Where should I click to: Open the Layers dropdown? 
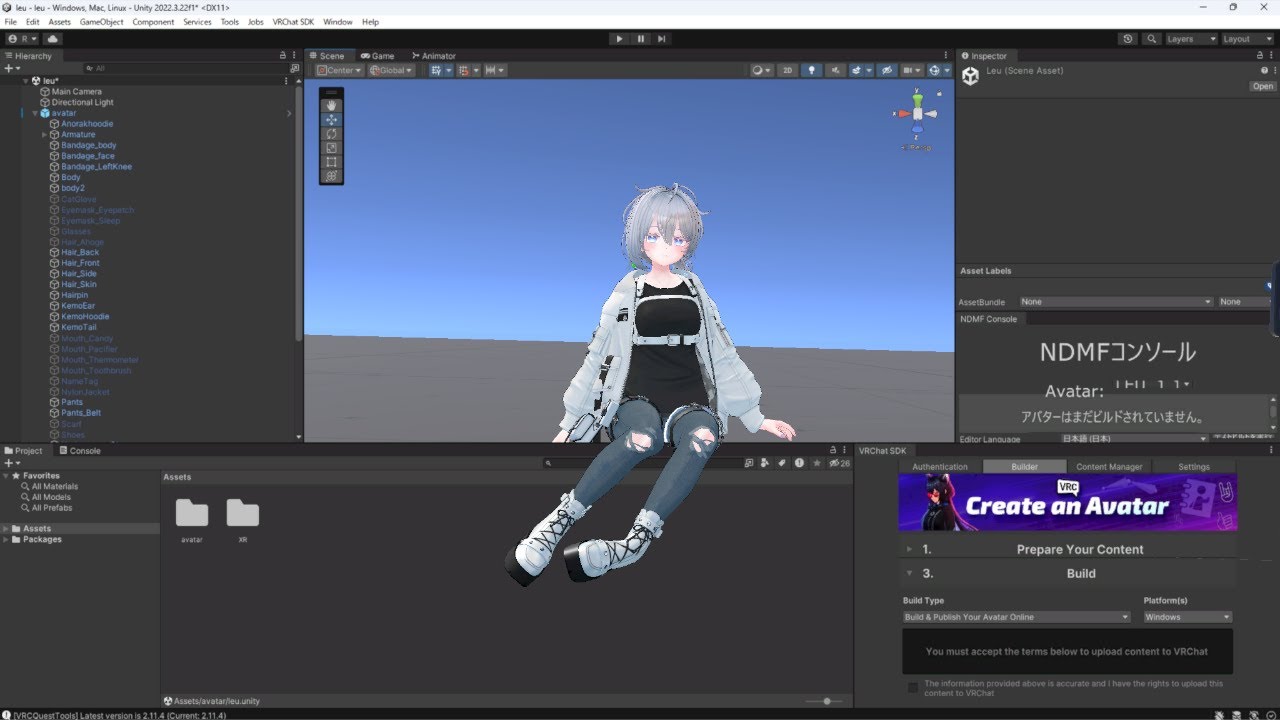(x=1190, y=39)
